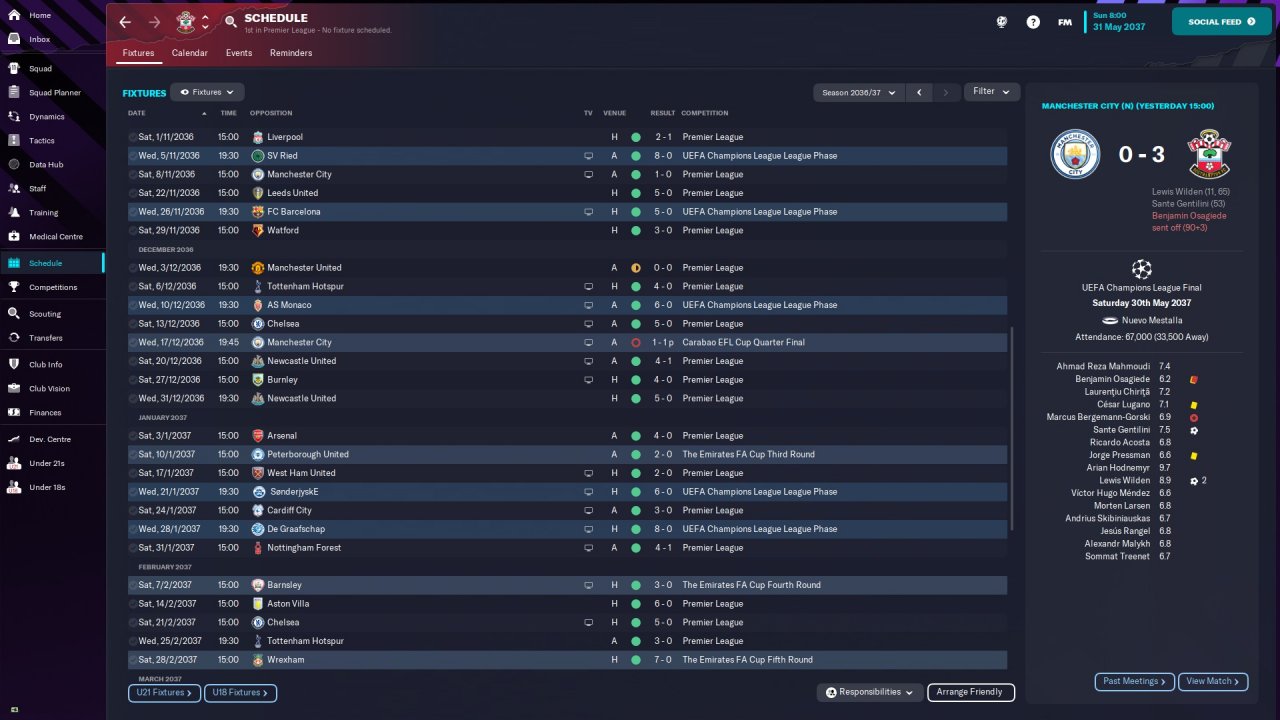This screenshot has width=1280, height=720.
Task: Toggle the check circle beside Wed, 21/1/2037
Action: pos(133,492)
